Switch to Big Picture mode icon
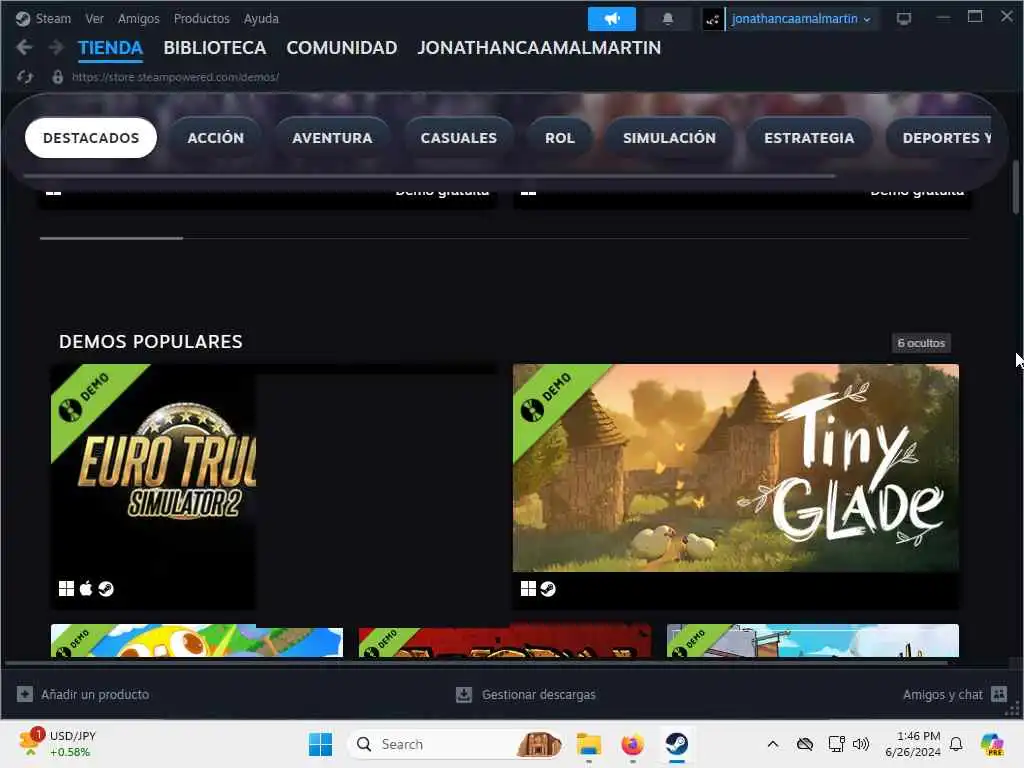 point(903,18)
